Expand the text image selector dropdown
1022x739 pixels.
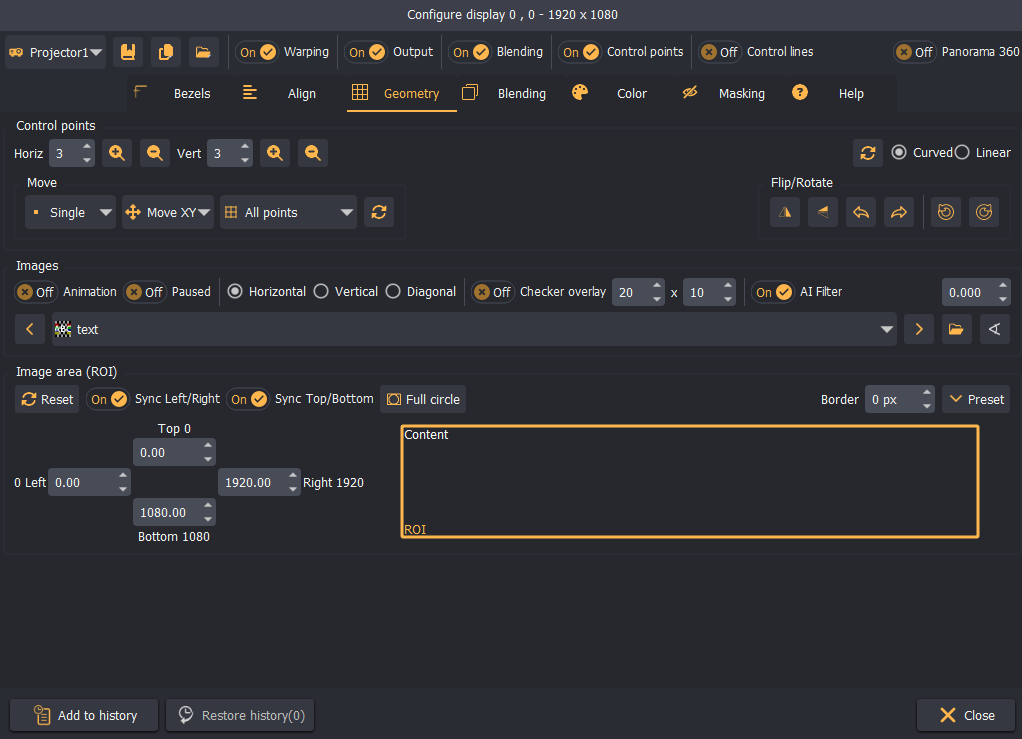474,329
